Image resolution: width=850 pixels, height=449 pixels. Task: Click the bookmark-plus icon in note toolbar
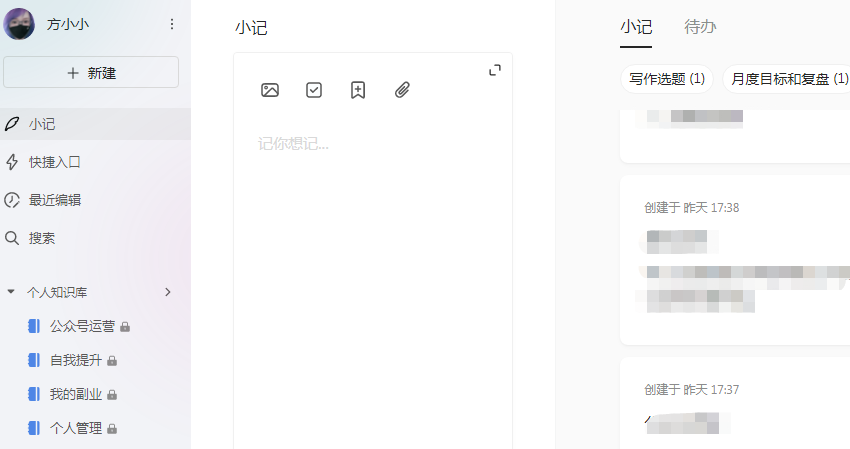pyautogui.click(x=358, y=90)
